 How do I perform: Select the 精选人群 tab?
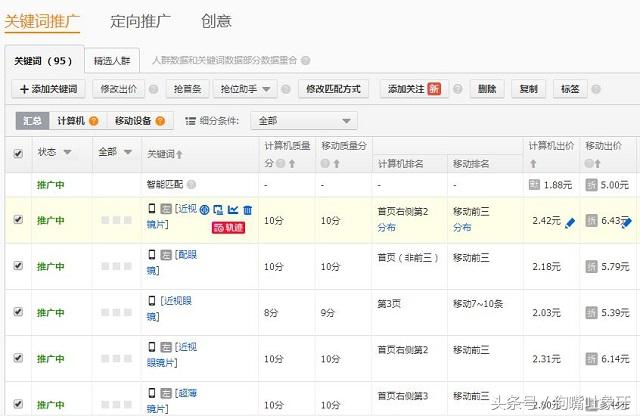point(112,61)
